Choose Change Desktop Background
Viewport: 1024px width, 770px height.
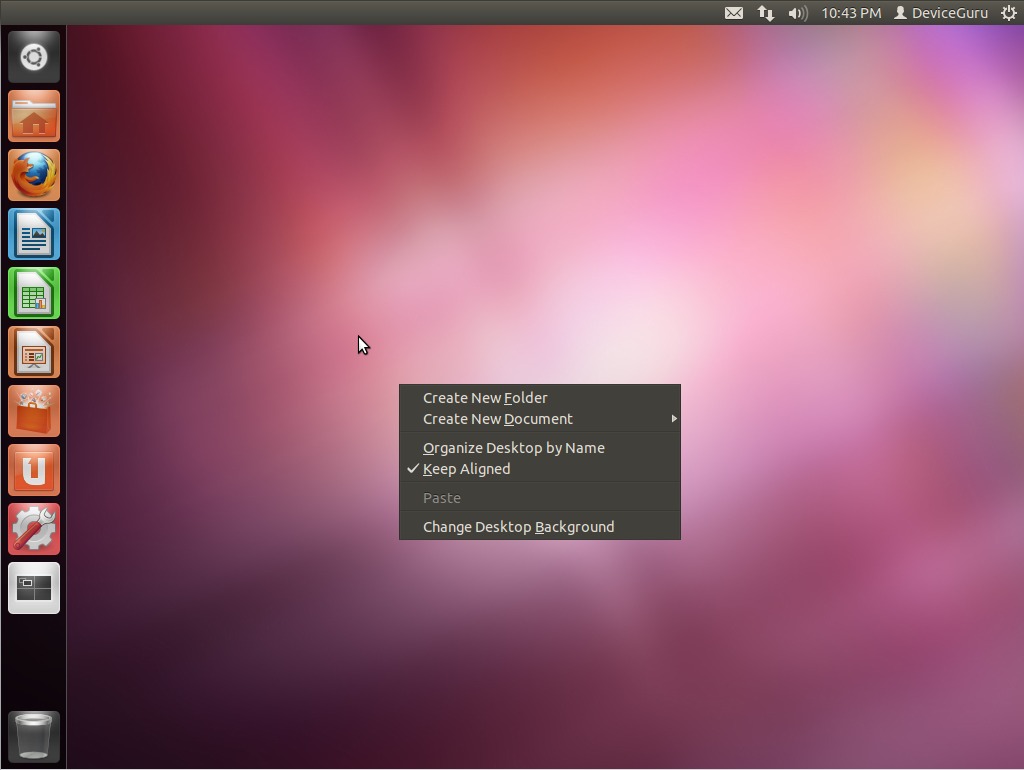coord(539,526)
